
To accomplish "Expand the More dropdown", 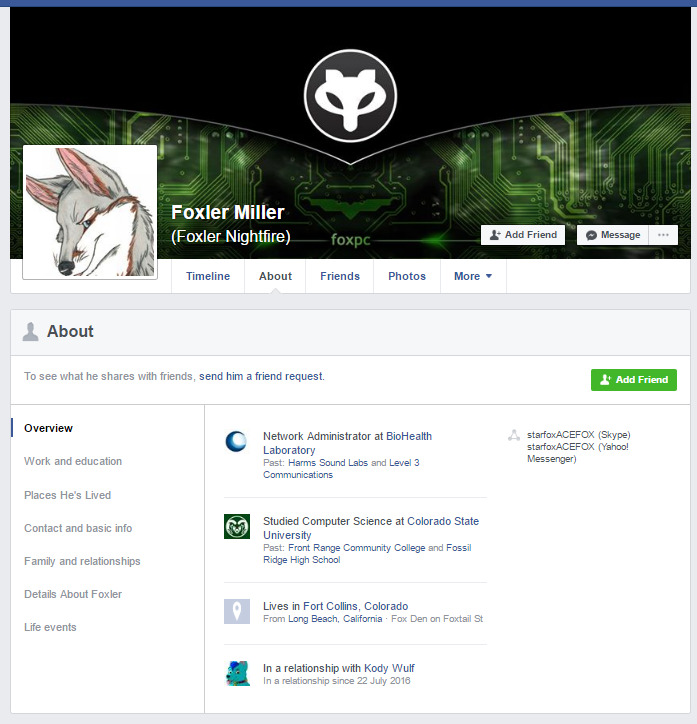I will (473, 276).
